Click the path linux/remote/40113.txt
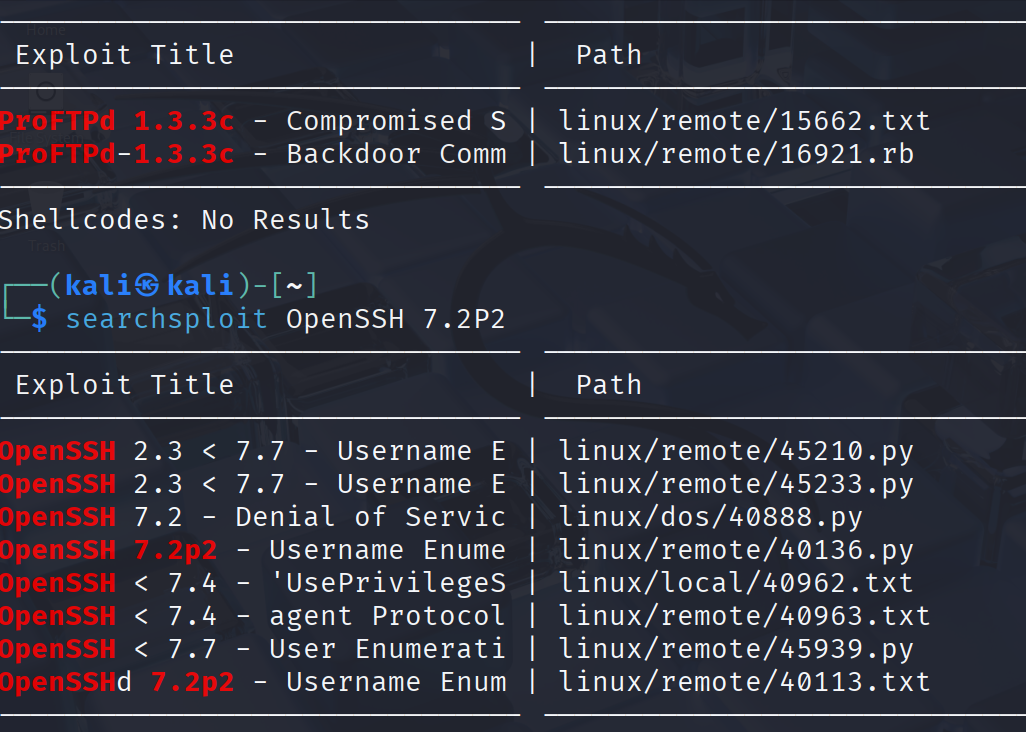 coord(744,682)
